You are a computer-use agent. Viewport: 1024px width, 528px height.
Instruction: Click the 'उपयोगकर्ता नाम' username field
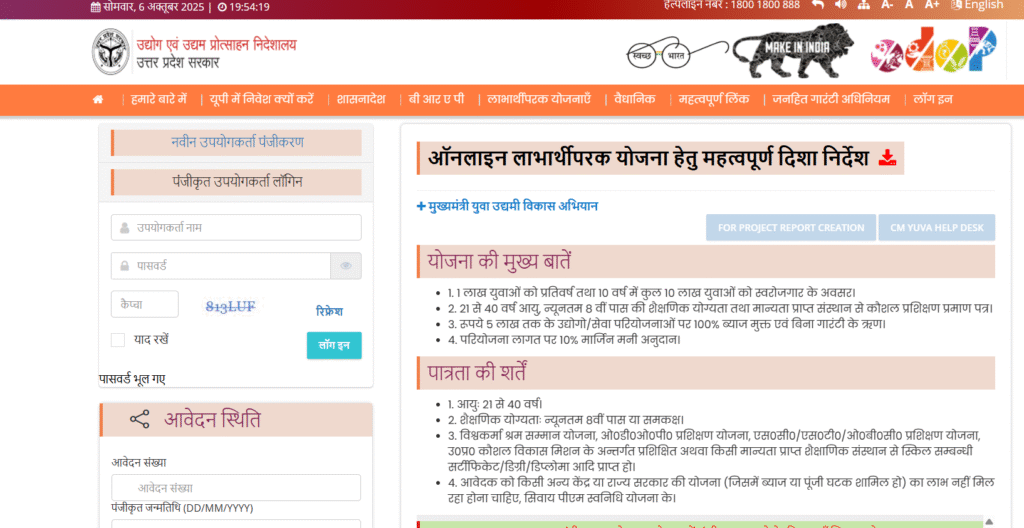tap(236, 228)
